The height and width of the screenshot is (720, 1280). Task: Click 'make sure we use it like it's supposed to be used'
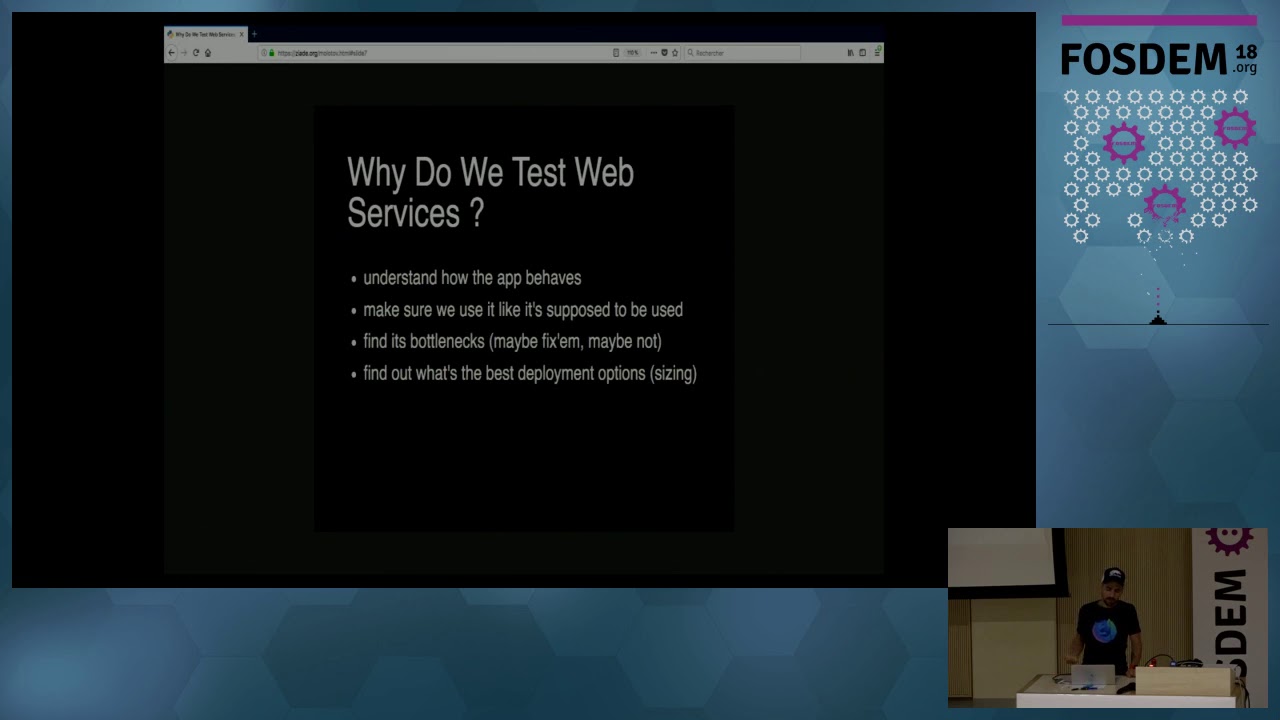523,310
